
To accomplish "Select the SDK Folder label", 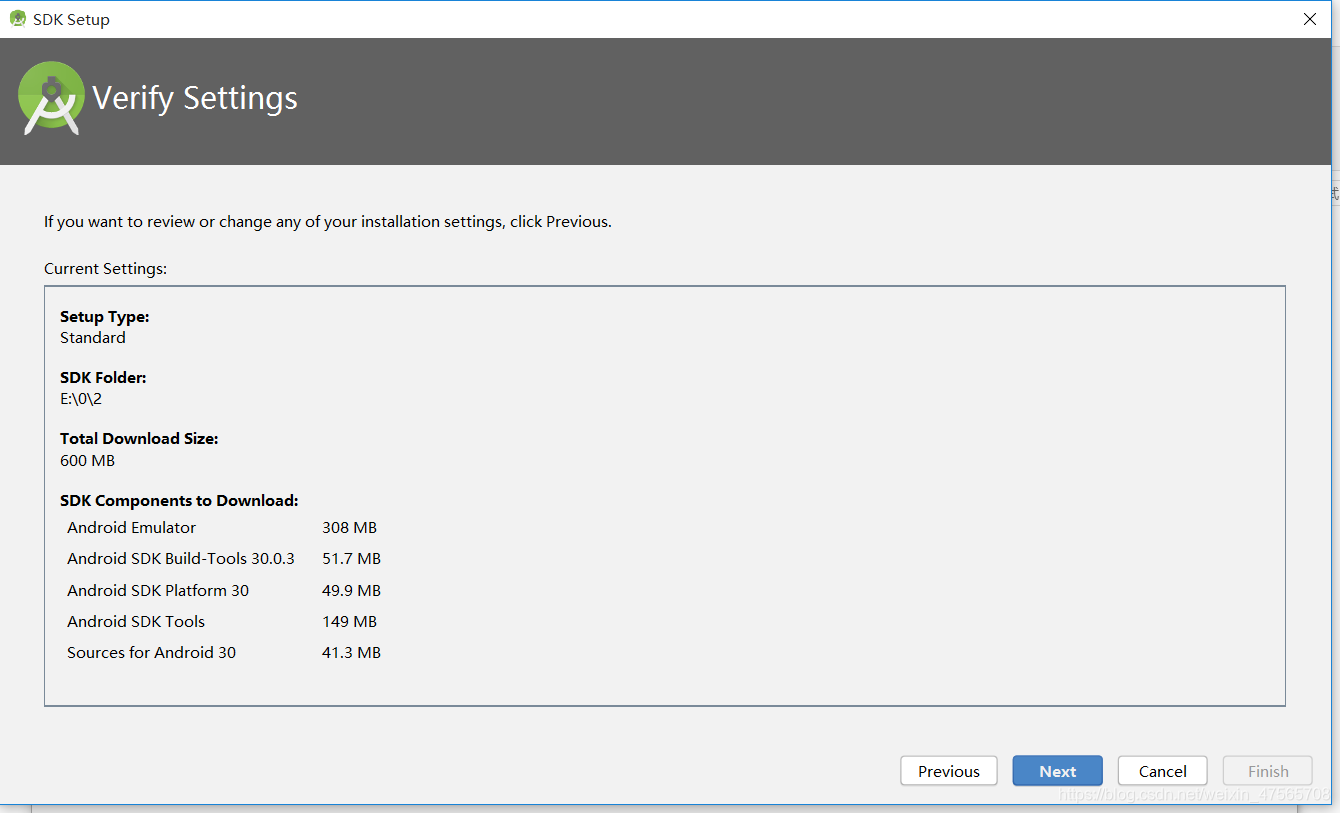I will point(103,377).
